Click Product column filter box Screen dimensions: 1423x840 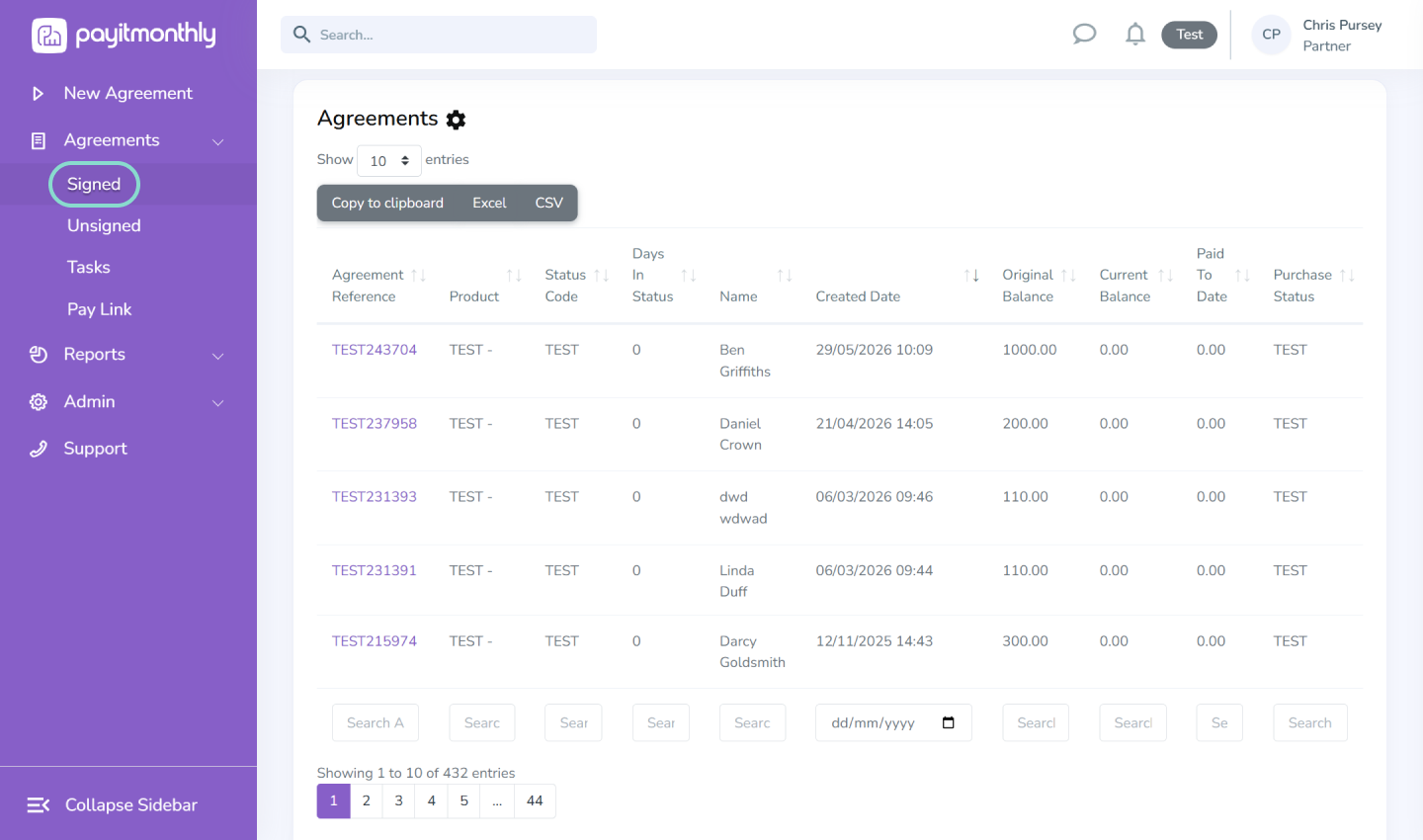482,723
